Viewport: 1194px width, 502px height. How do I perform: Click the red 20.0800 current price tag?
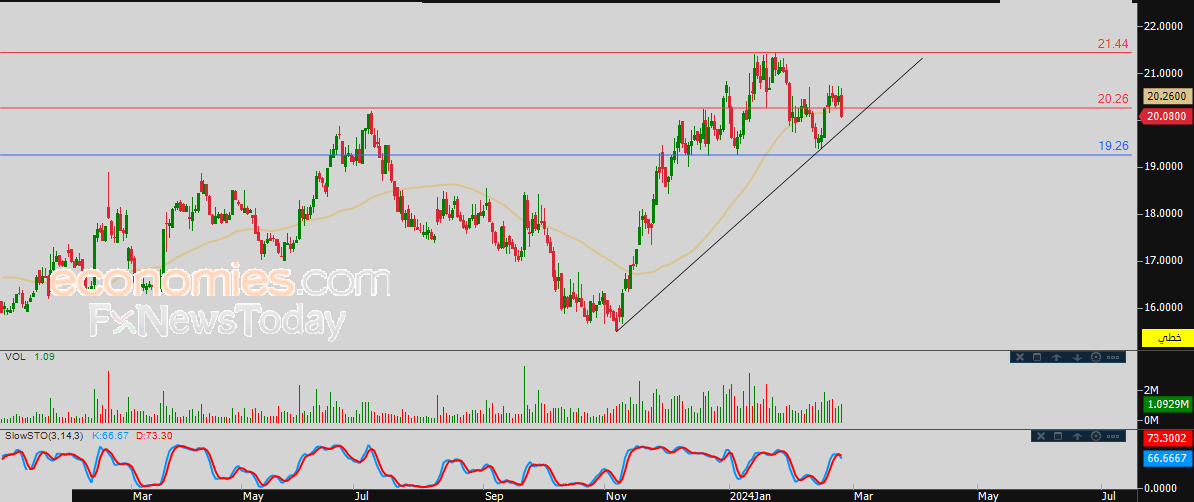click(1166, 117)
